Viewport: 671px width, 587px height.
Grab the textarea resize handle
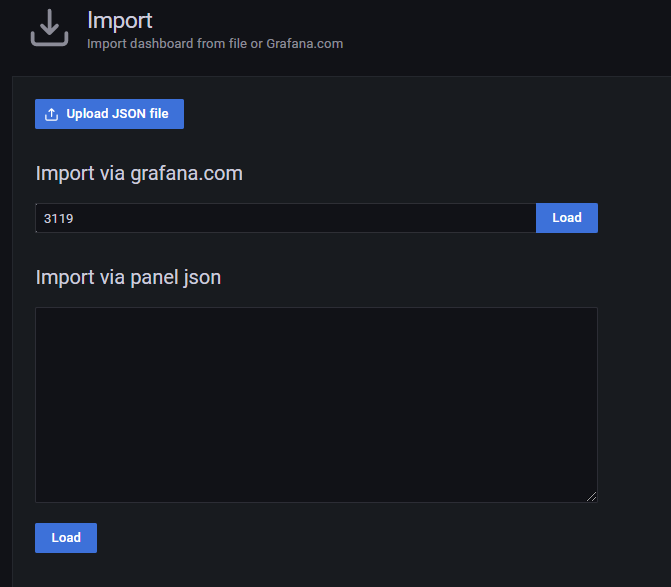[591, 496]
